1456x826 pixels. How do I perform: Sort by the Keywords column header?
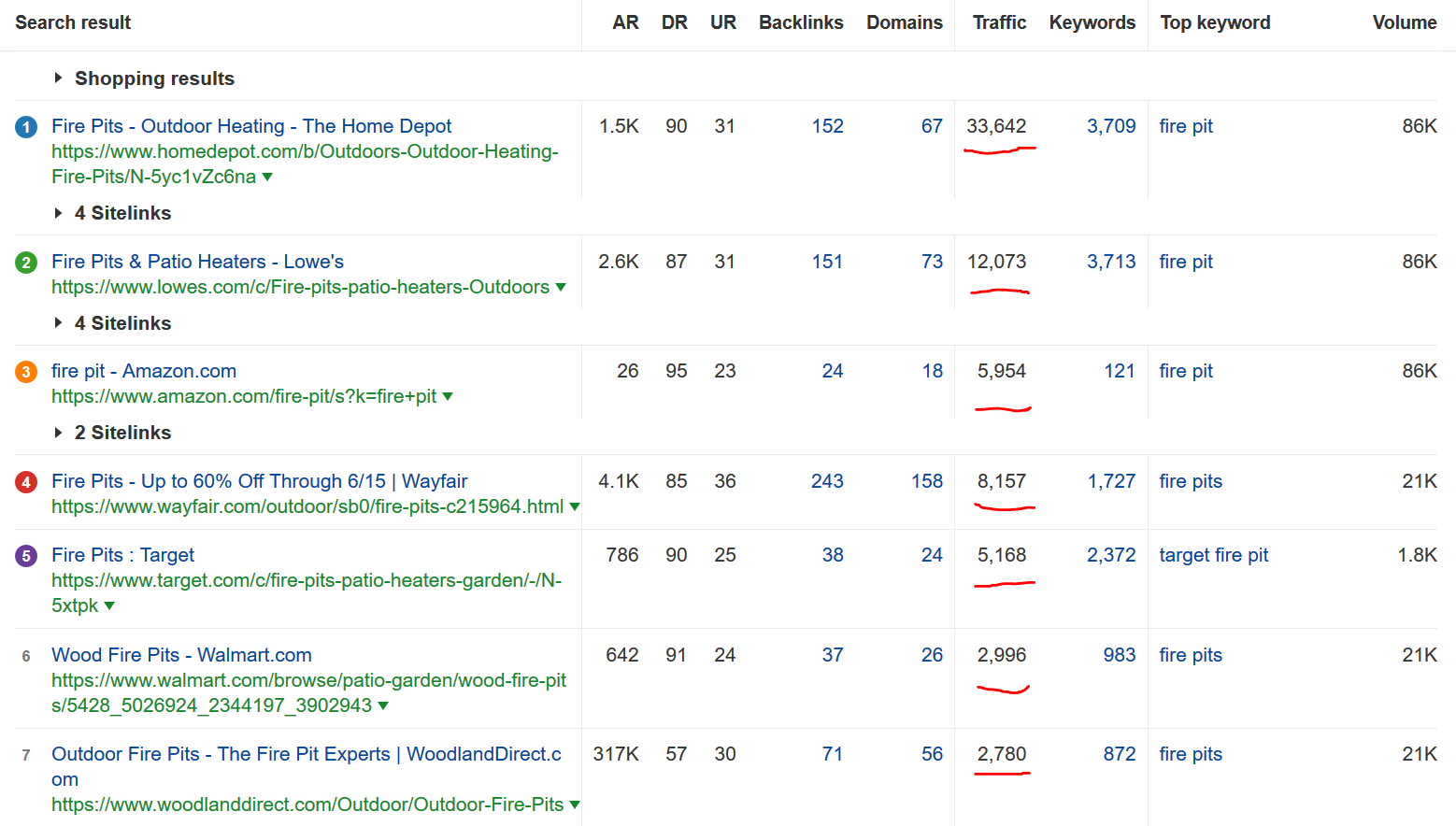click(1092, 22)
